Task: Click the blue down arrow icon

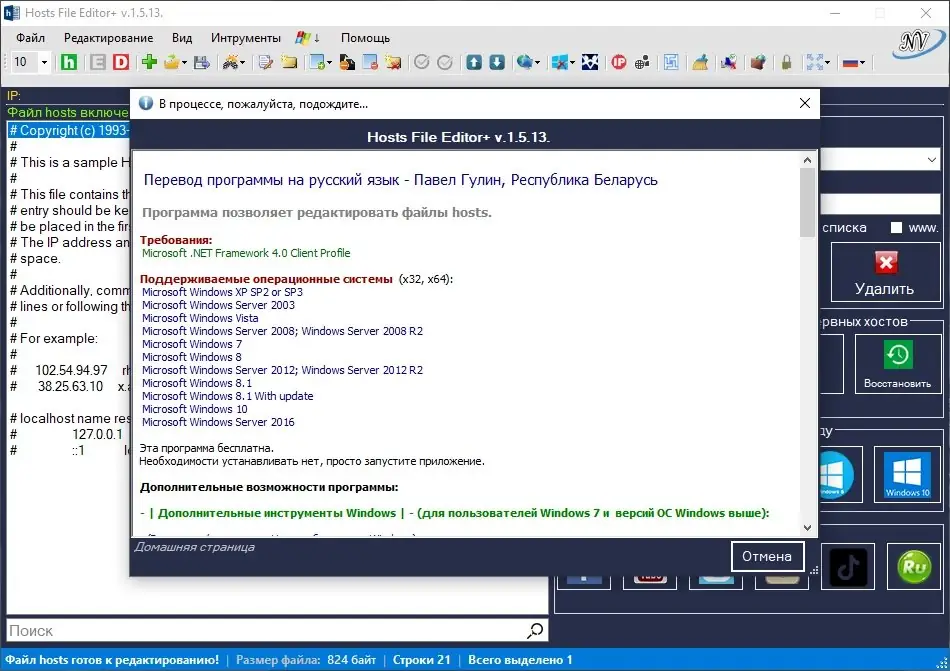Action: coord(497,62)
